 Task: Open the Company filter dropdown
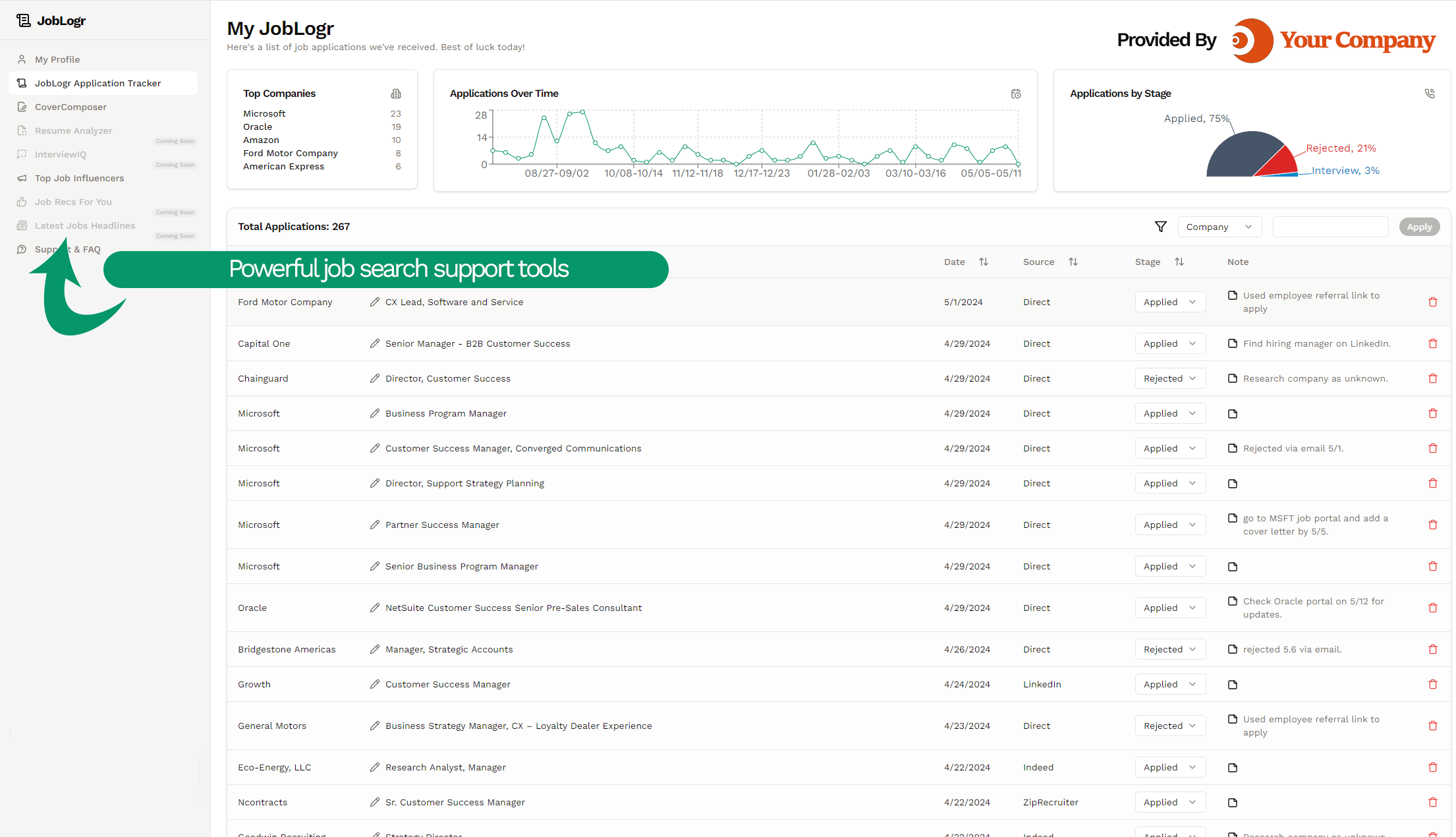pos(1219,227)
